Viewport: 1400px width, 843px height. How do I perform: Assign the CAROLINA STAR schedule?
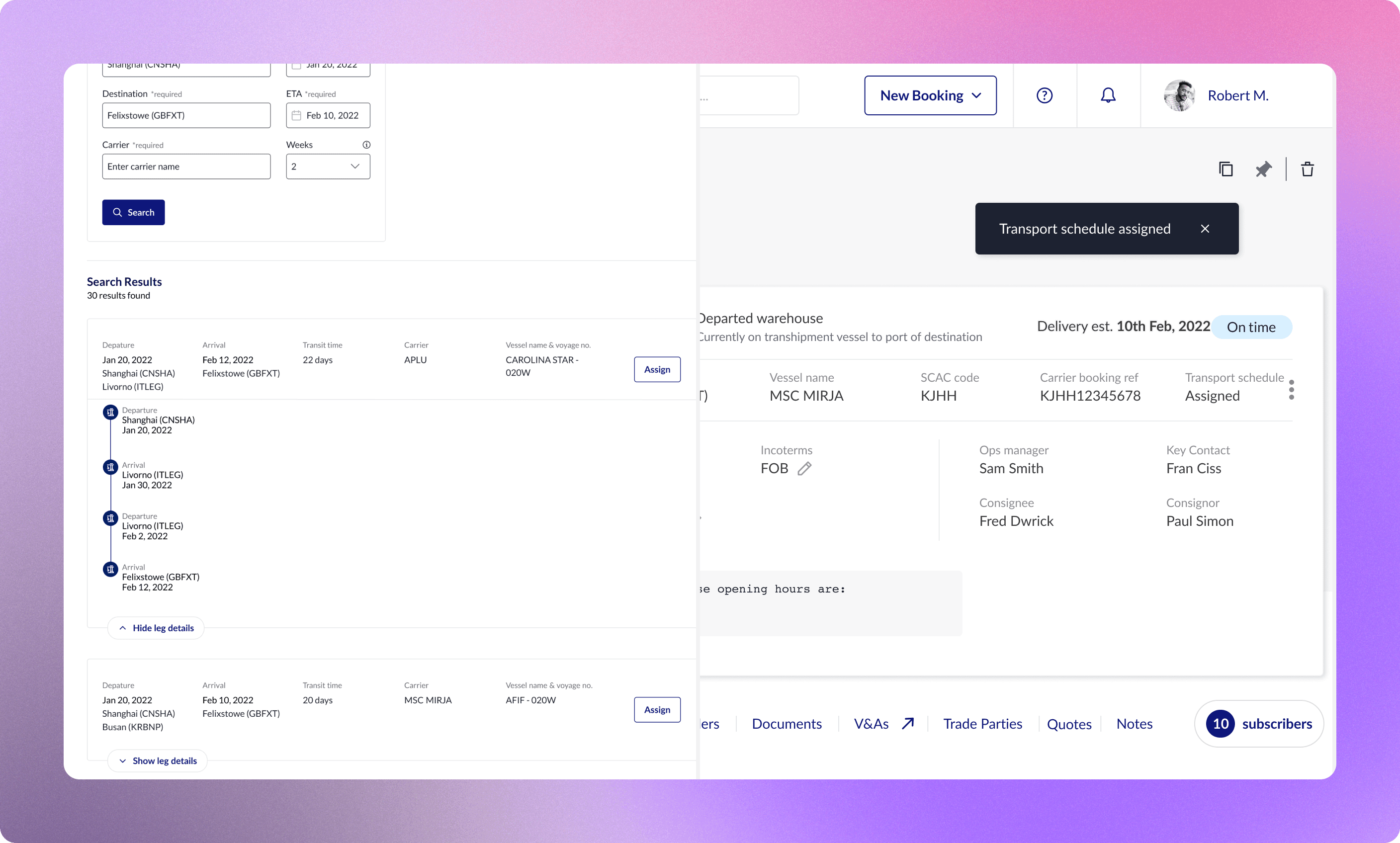coord(657,369)
